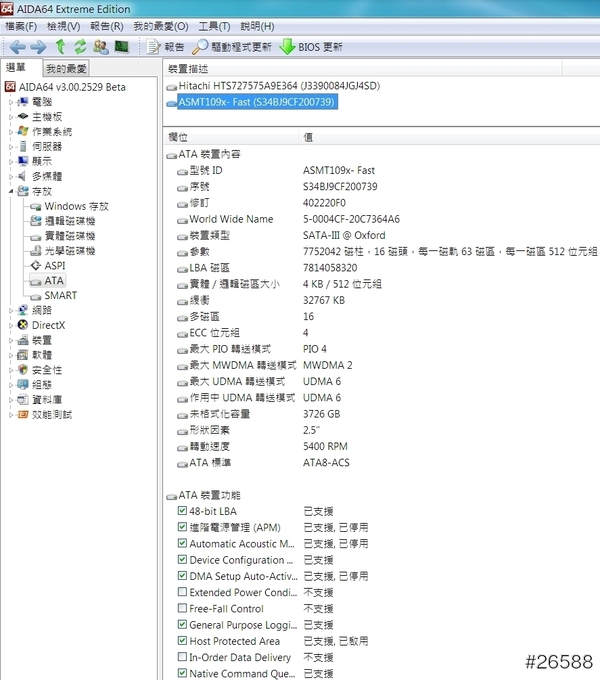Click the green monitor icon in toolbar
Image resolution: width=600 pixels, height=680 pixels.
[x=122, y=47]
